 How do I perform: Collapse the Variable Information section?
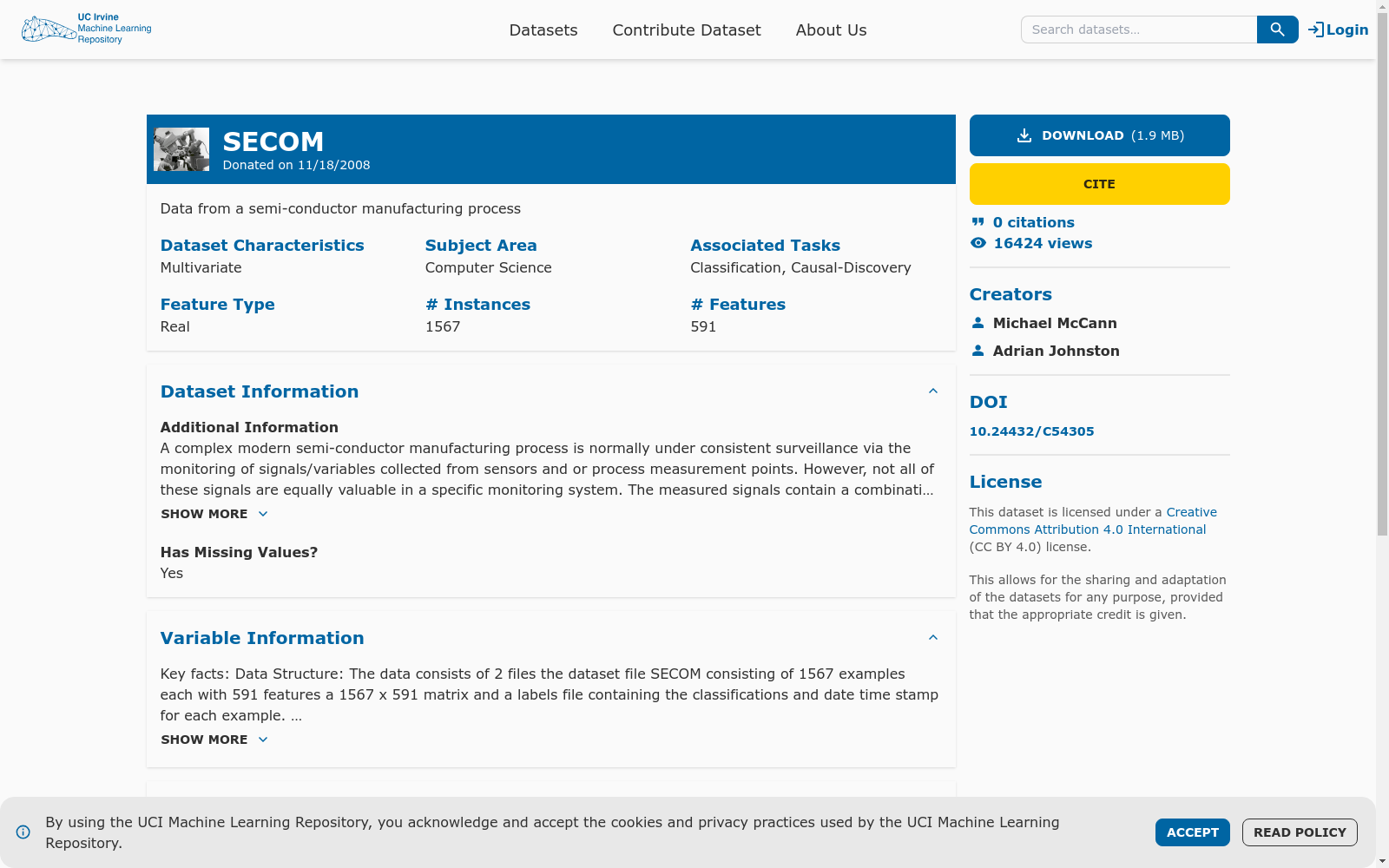point(933,638)
